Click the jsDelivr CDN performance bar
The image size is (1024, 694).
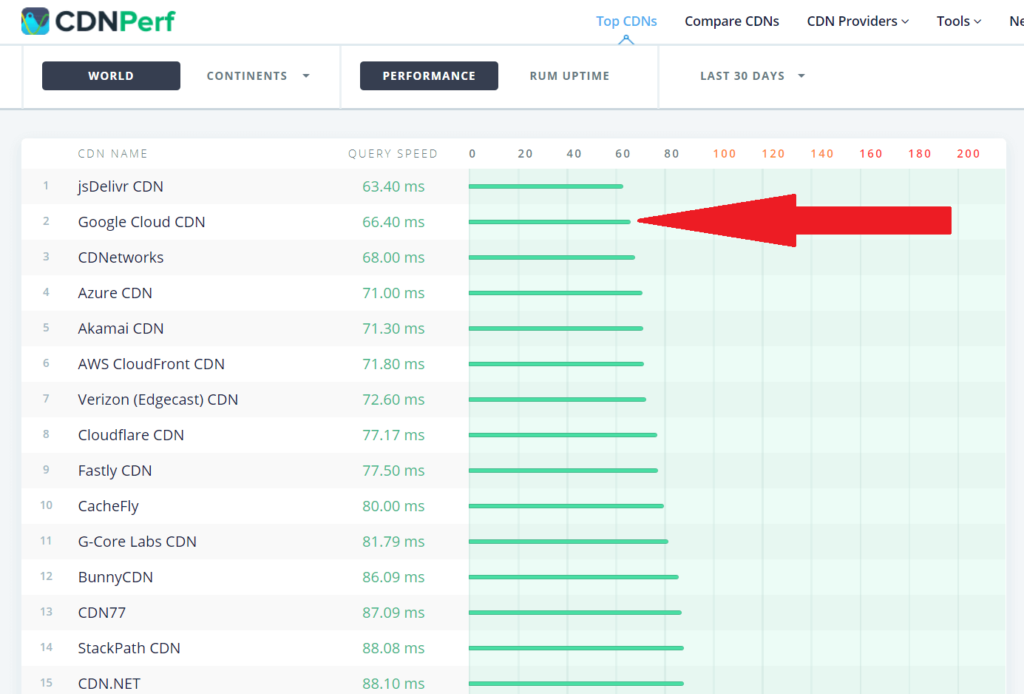[545, 186]
